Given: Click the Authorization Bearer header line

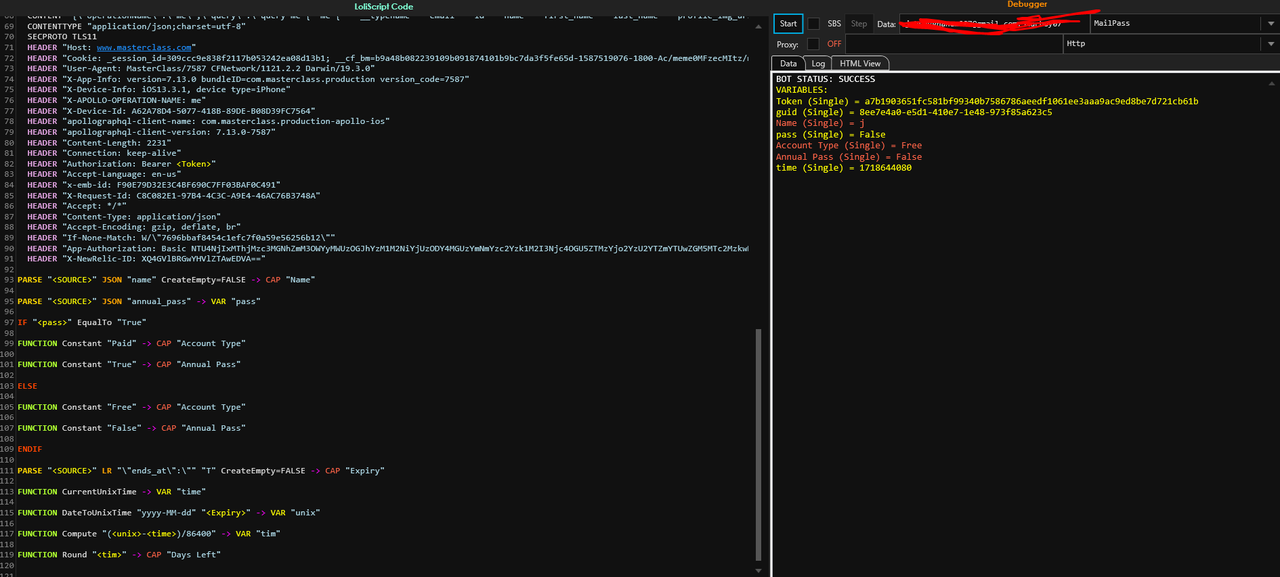Looking at the screenshot, I should pyautogui.click(x=122, y=163).
